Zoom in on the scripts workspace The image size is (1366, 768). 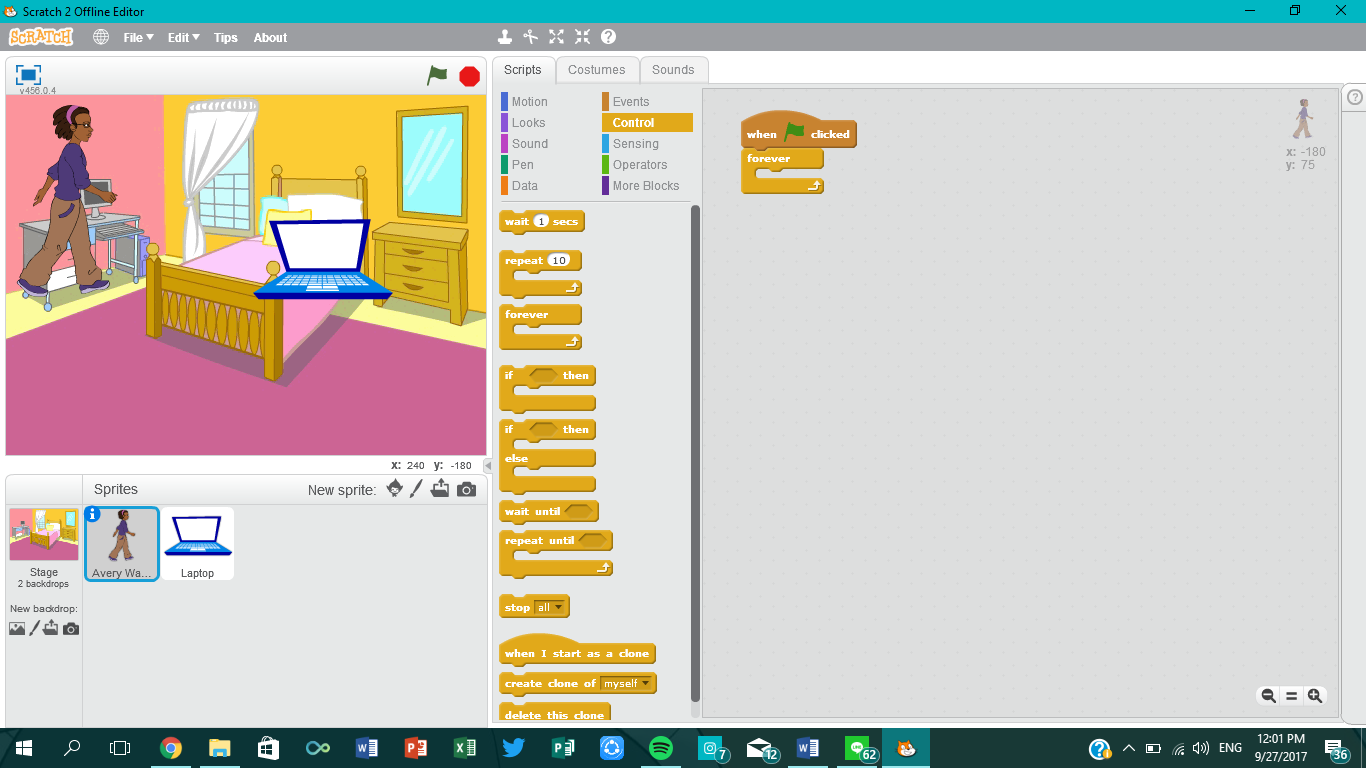pyautogui.click(x=1315, y=695)
